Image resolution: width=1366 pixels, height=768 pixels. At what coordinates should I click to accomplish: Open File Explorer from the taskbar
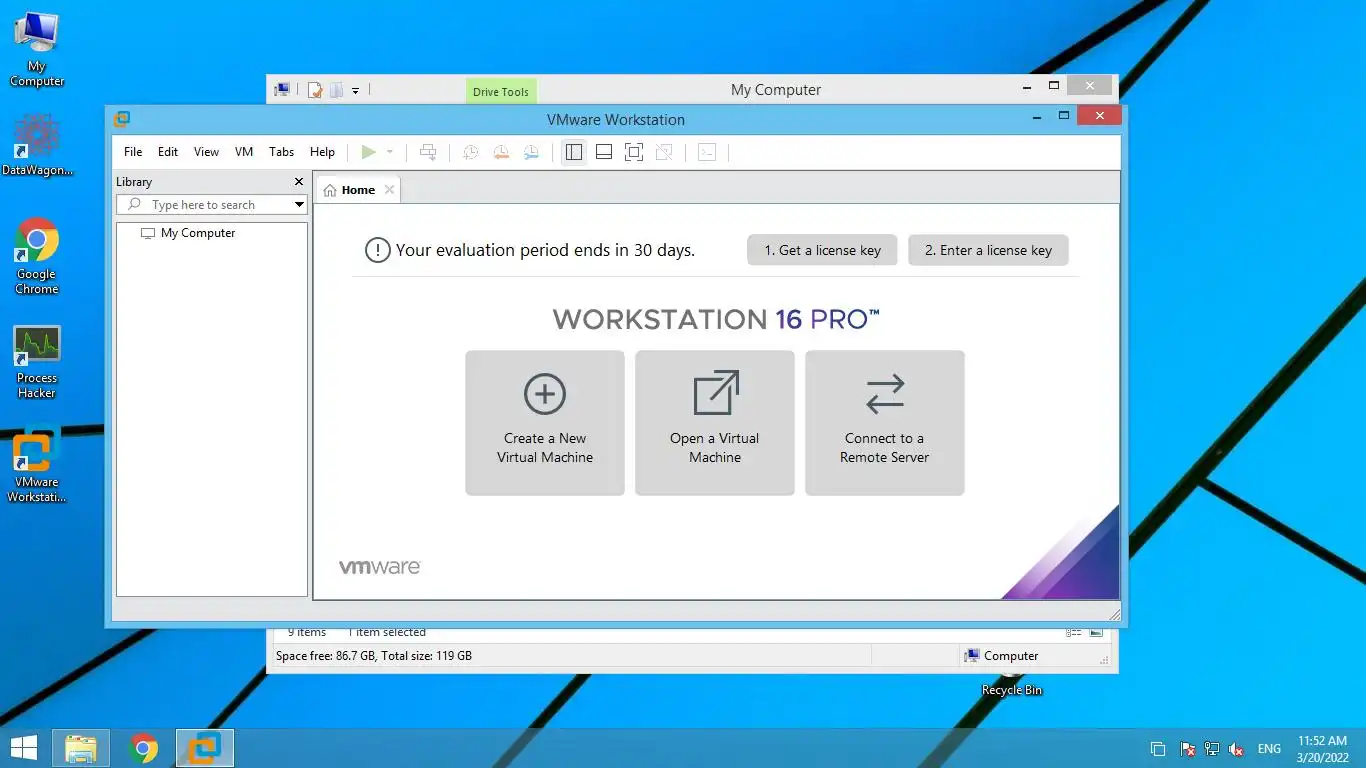click(x=81, y=748)
